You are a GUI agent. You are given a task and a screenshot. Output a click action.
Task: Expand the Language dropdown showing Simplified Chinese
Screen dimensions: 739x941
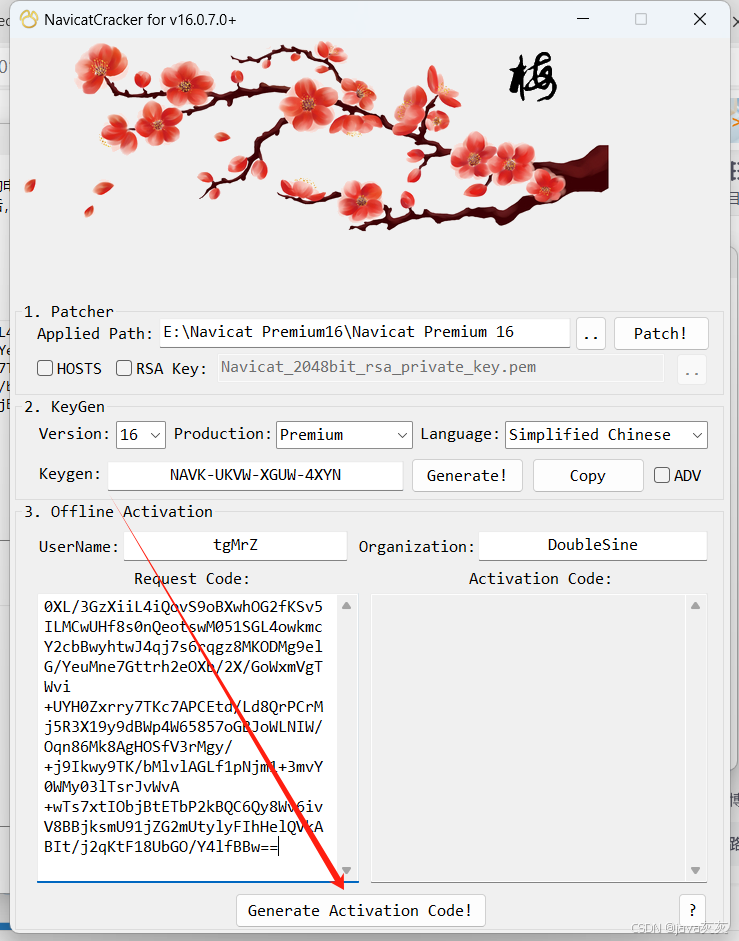click(x=606, y=434)
